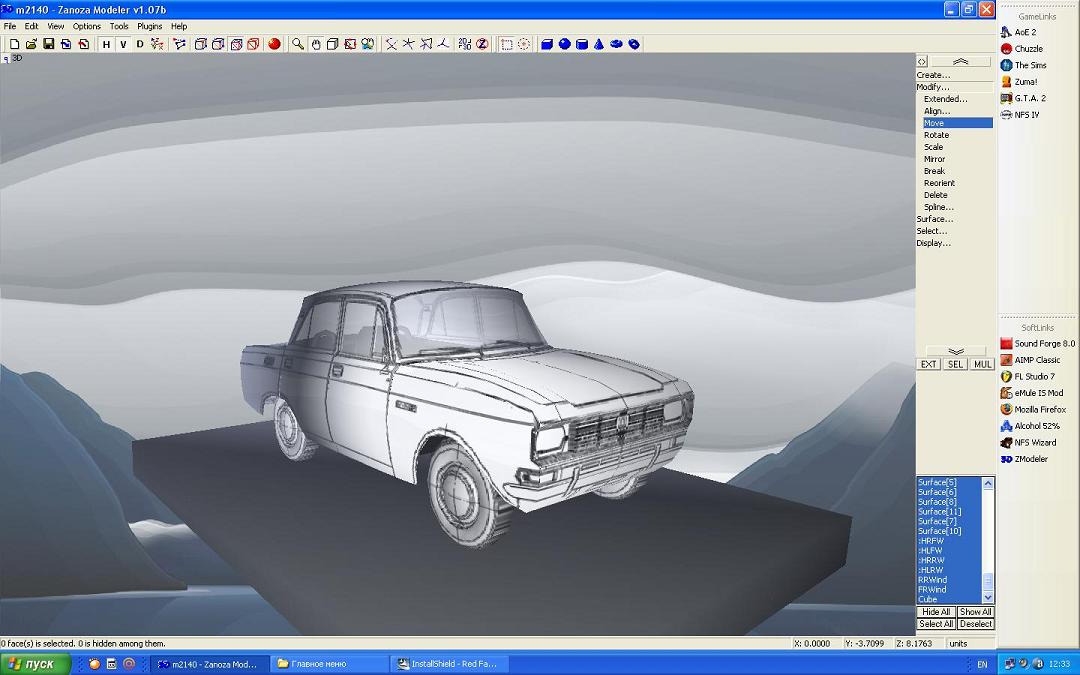Viewport: 1080px width, 675px height.
Task: Create a blue cube primitive
Action: click(547, 44)
